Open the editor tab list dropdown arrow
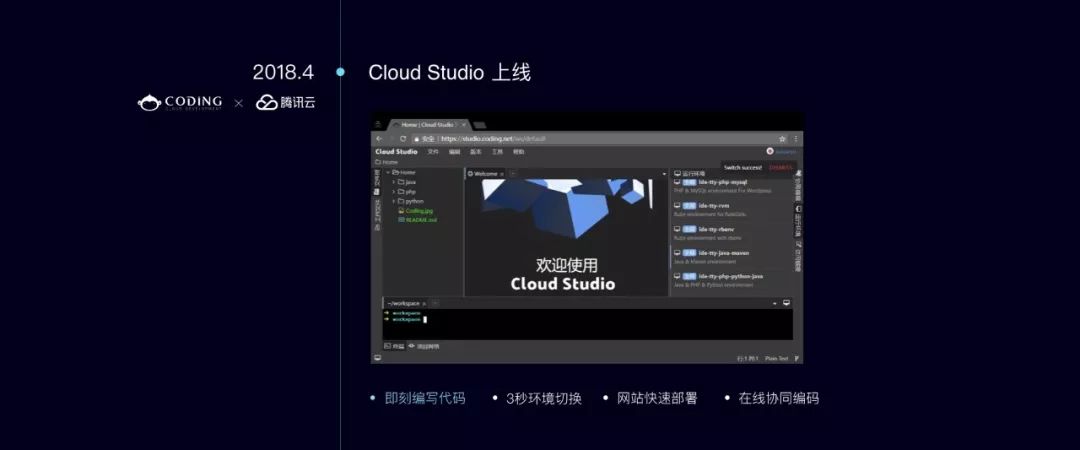The height and width of the screenshot is (450, 1080). pos(664,174)
